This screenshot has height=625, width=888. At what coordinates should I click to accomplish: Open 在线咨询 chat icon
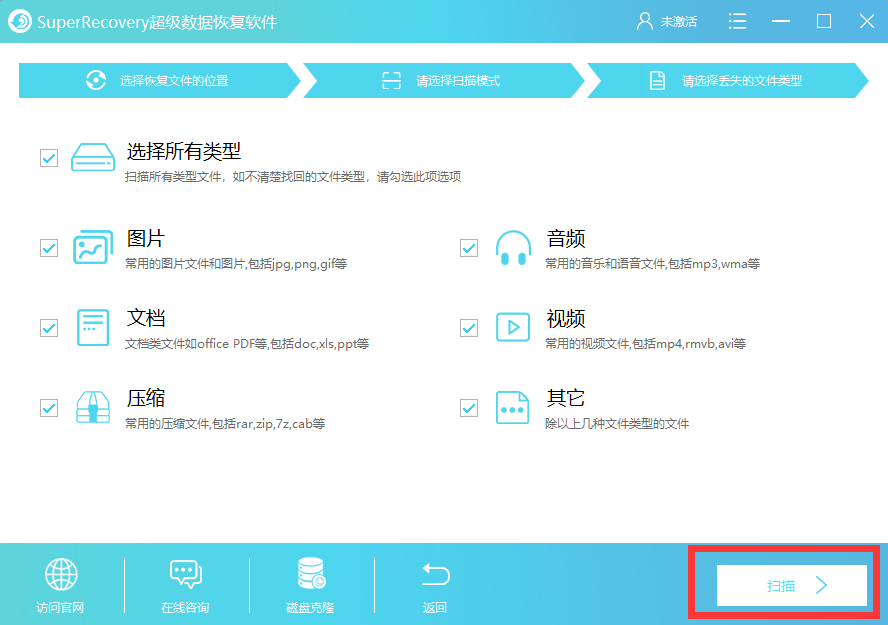(x=186, y=574)
